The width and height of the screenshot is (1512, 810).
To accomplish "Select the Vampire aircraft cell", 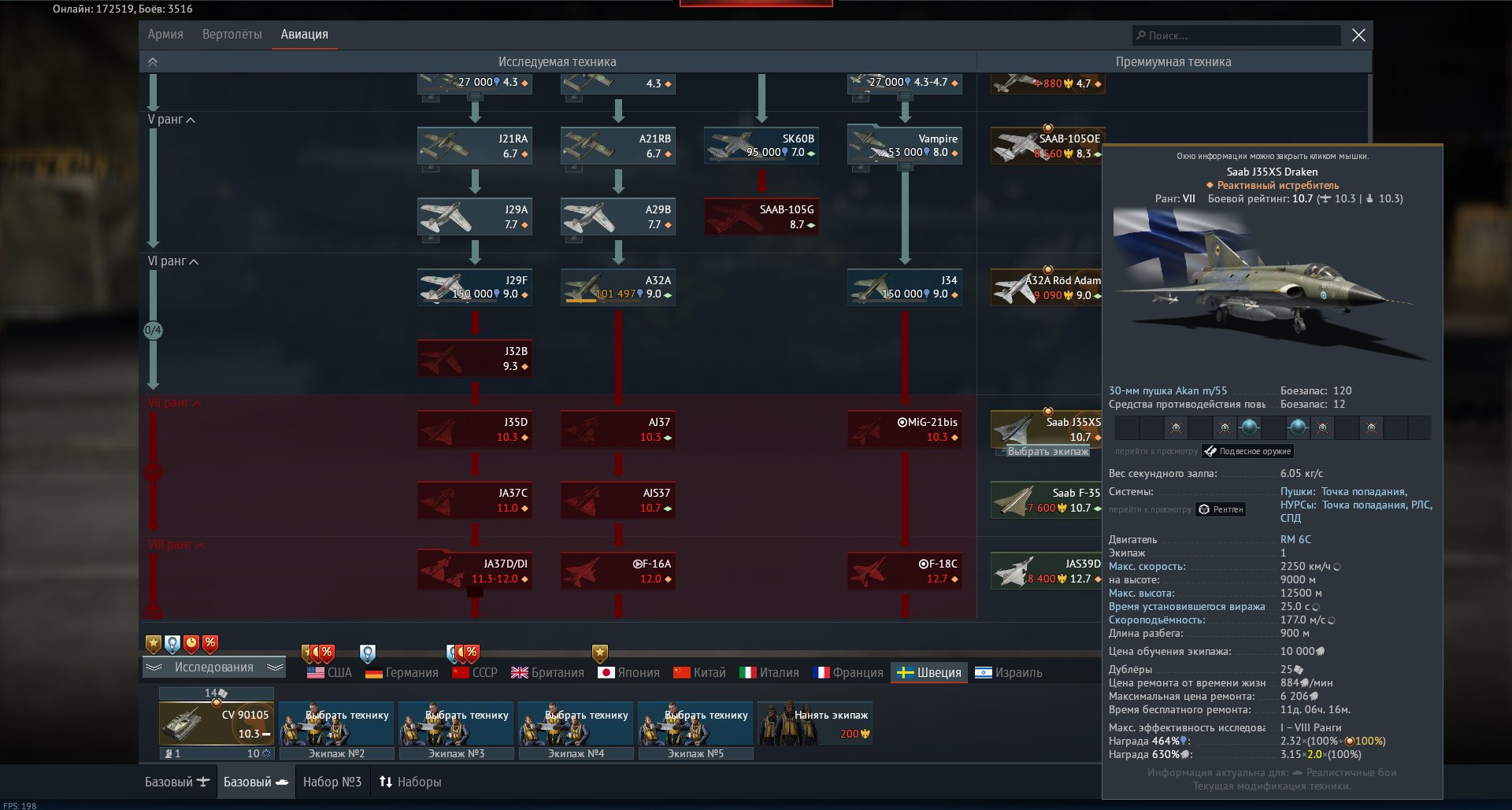I will click(x=905, y=146).
